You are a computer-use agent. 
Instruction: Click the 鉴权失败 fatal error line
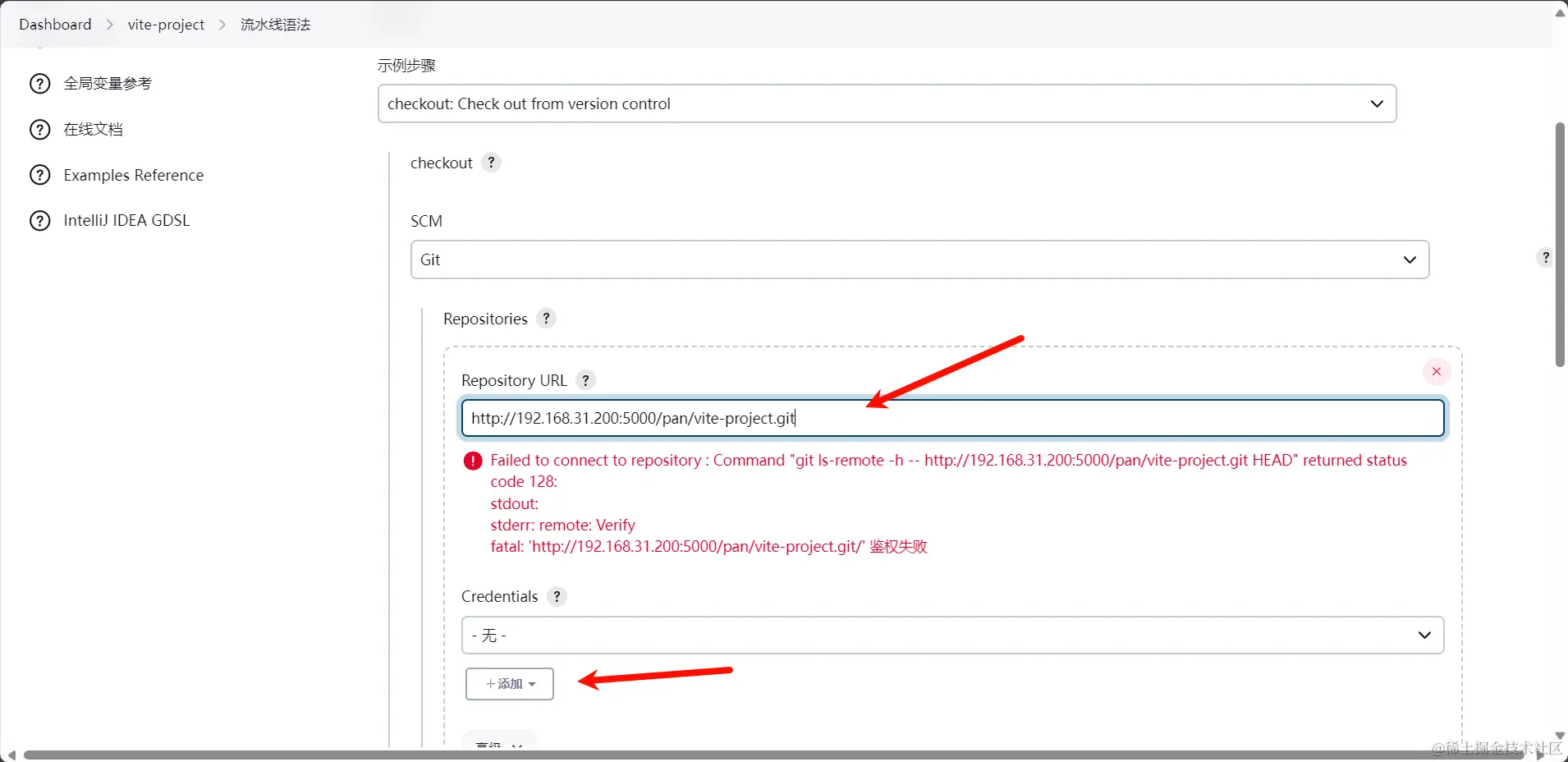pos(709,547)
